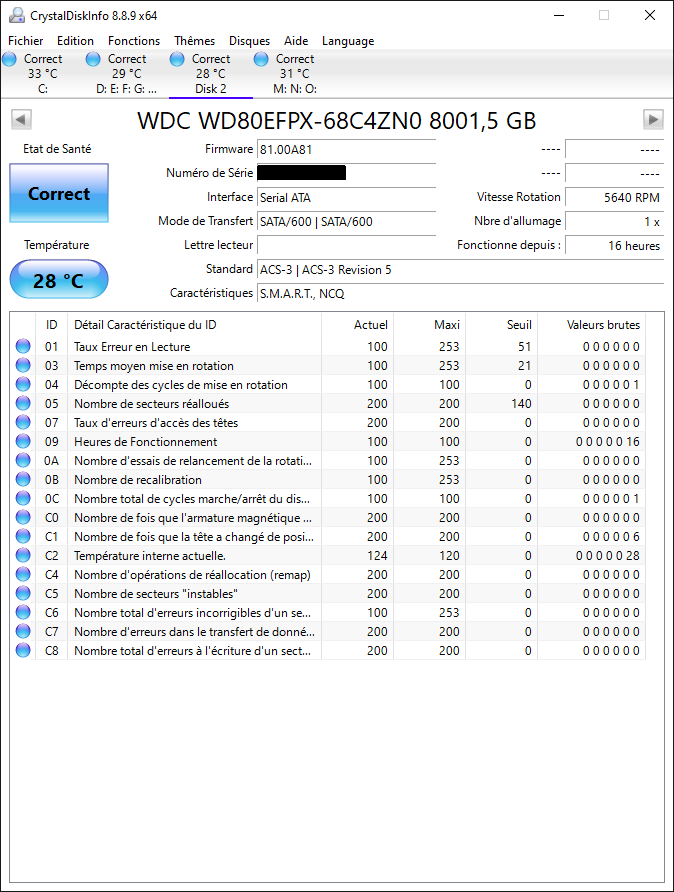Click 'Température interne actuelle.' row text
Screen dimensions: 674x892
click(150, 556)
